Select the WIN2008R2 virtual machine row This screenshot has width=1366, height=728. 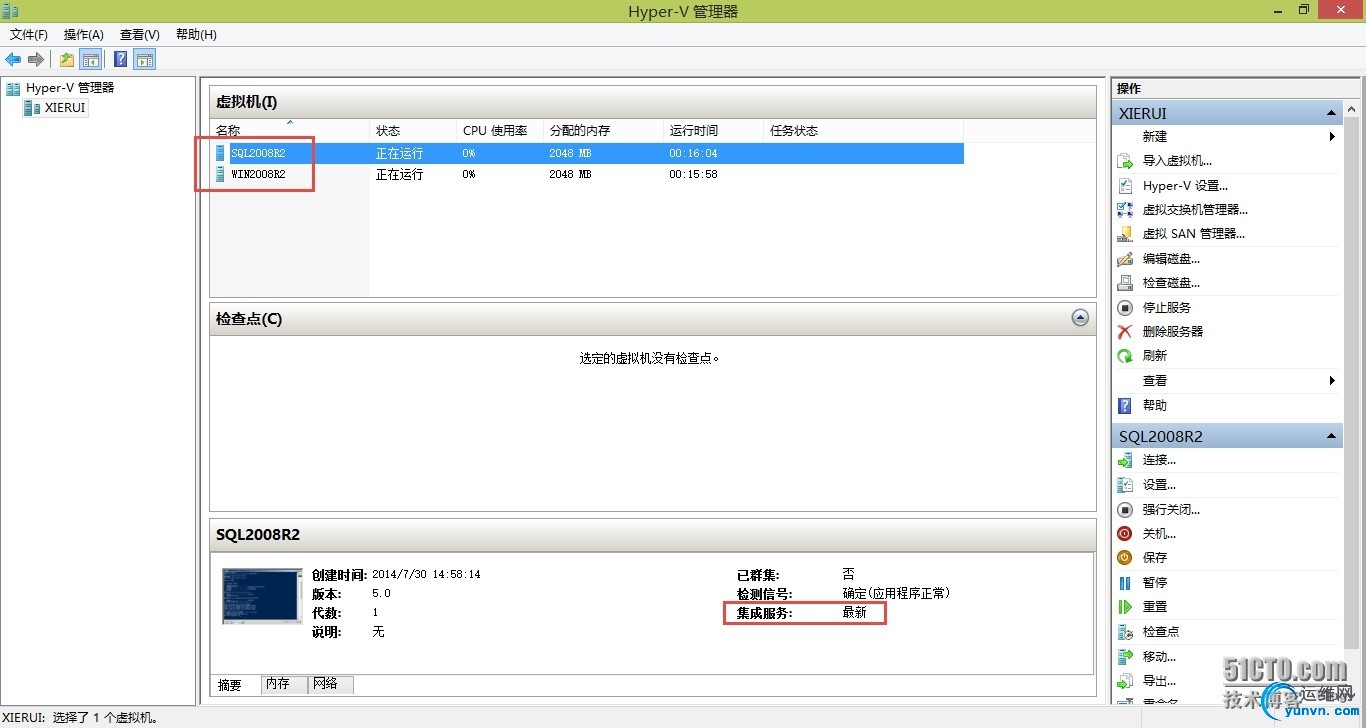pyautogui.click(x=587, y=174)
